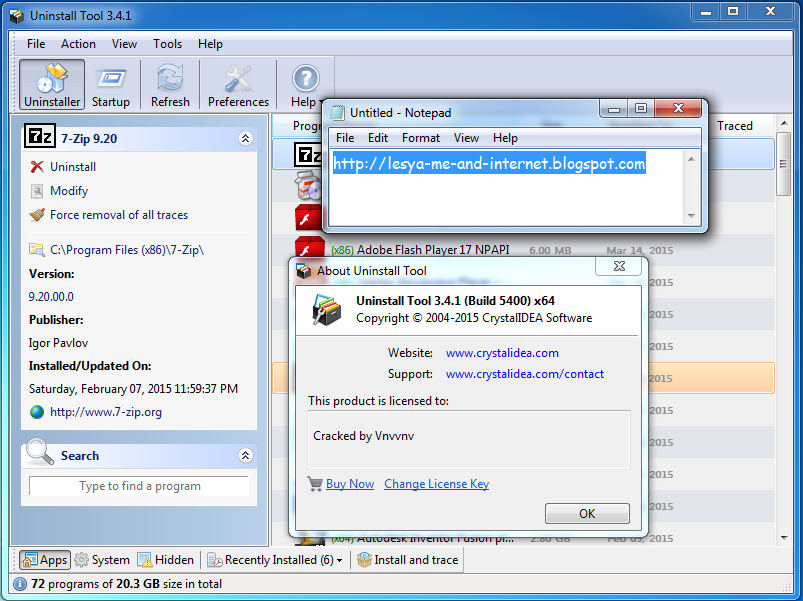This screenshot has width=803, height=601.
Task: Click the Notepad title bar icon
Action: [x=337, y=113]
